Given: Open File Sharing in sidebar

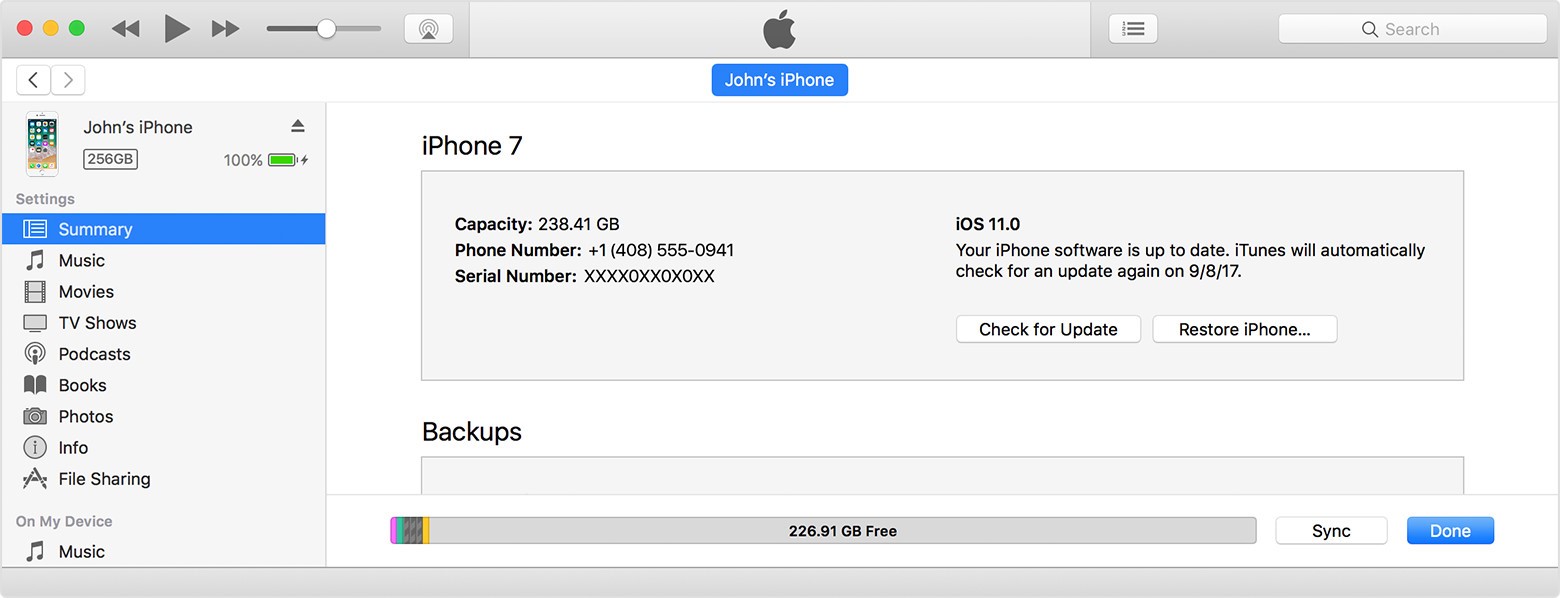Looking at the screenshot, I should tap(104, 479).
